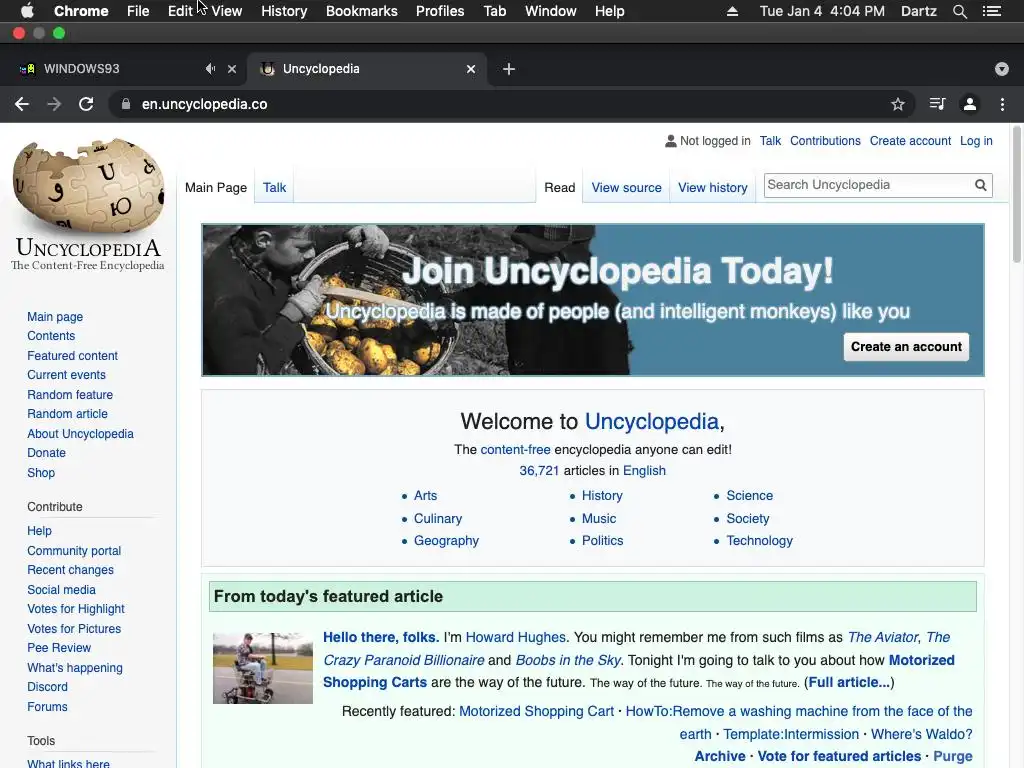
Task: Click the content-free link
Action: pyautogui.click(x=515, y=450)
